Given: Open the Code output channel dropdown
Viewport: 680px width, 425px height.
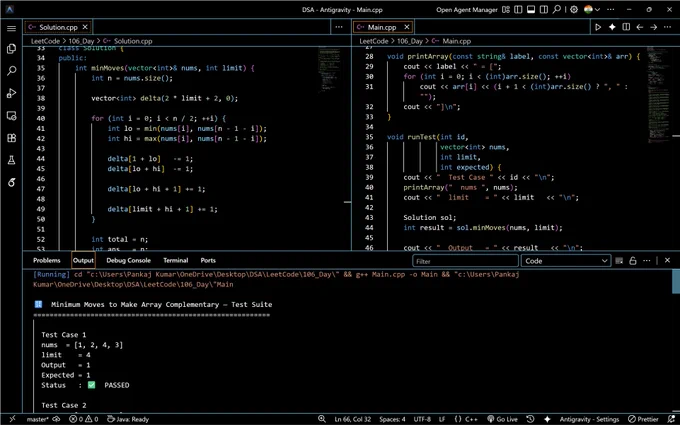Looking at the screenshot, I should coord(566,261).
